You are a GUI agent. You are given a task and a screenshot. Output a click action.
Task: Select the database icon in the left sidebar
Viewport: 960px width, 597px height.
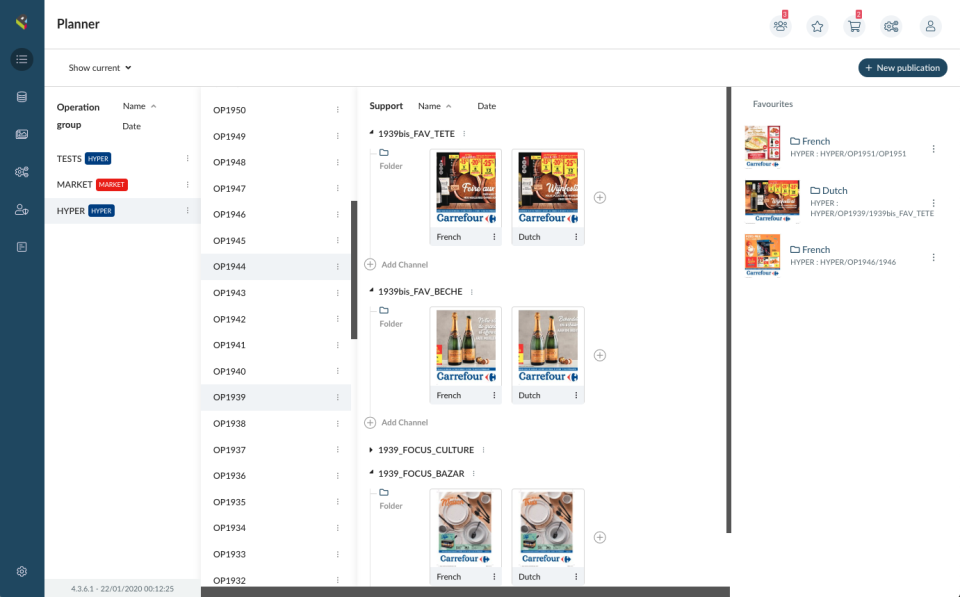[21, 97]
